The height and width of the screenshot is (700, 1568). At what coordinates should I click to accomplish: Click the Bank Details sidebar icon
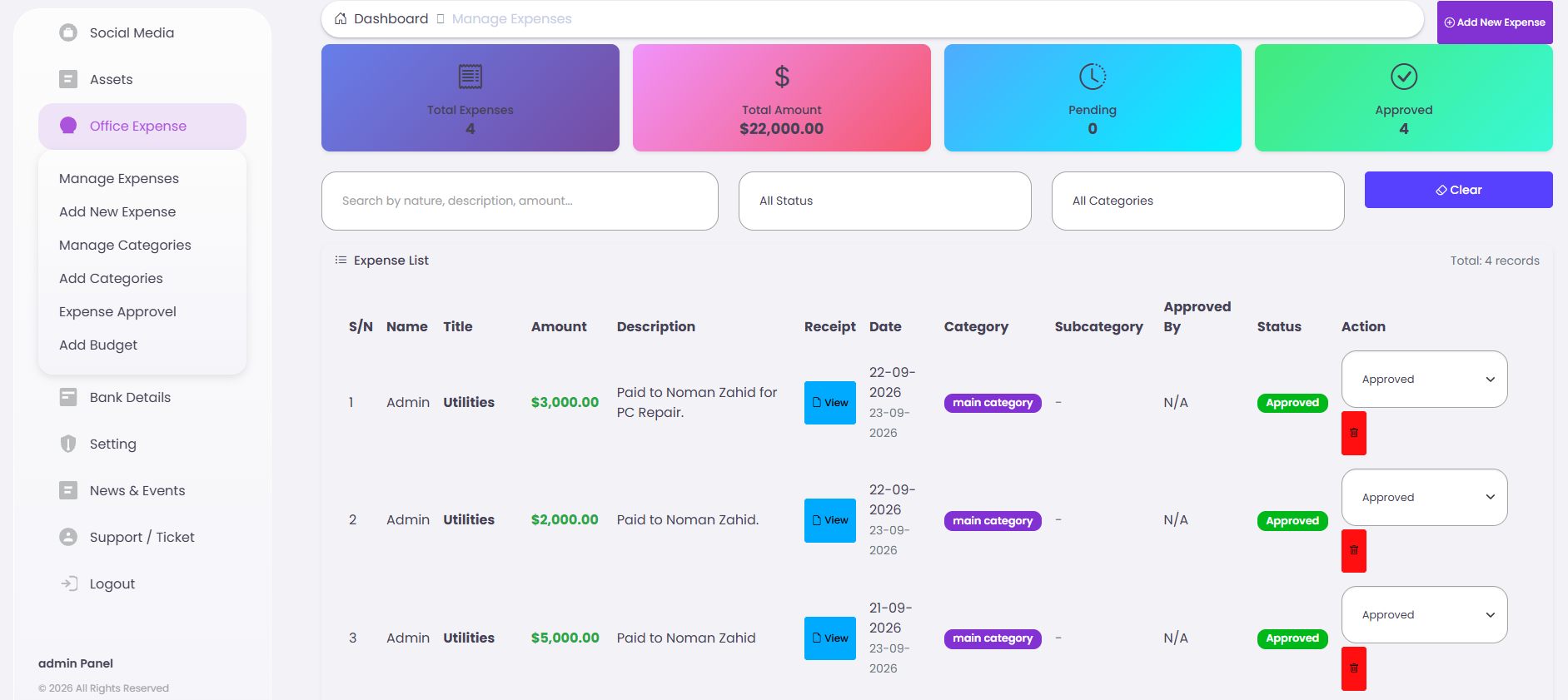pos(68,397)
